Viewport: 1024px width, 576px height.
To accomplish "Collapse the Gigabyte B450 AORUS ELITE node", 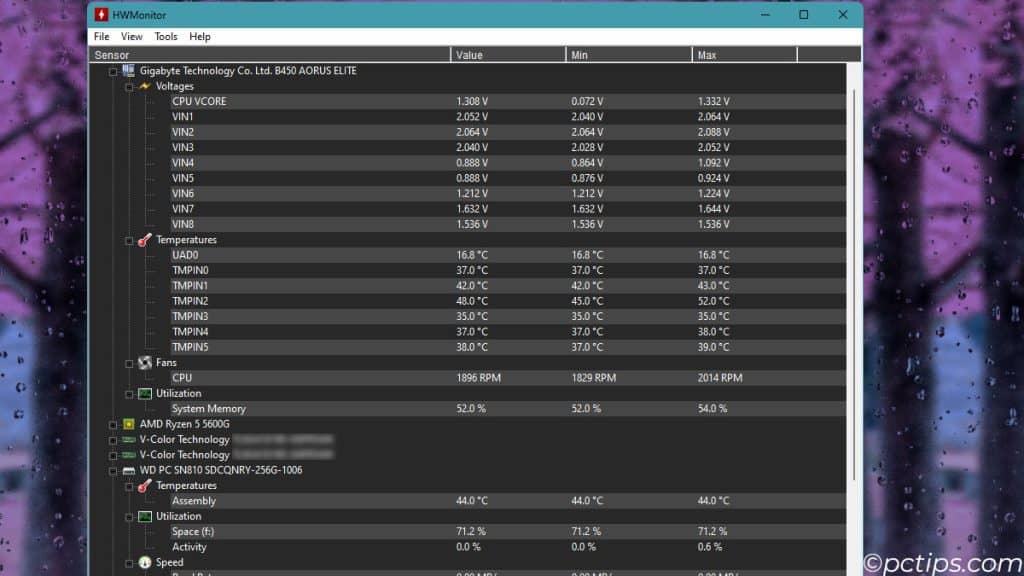I will click(113, 71).
